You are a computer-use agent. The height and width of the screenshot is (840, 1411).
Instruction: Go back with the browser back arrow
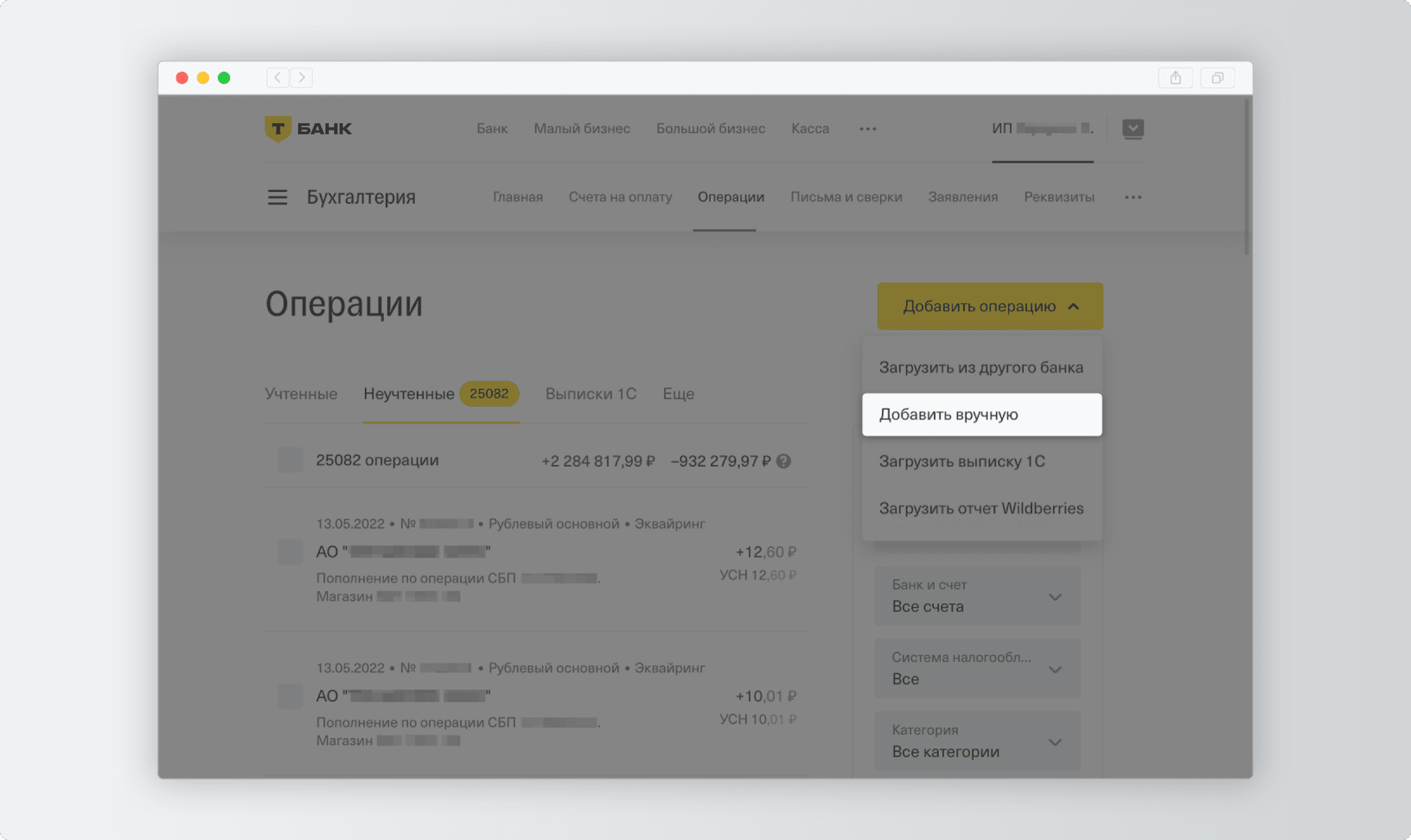[278, 77]
